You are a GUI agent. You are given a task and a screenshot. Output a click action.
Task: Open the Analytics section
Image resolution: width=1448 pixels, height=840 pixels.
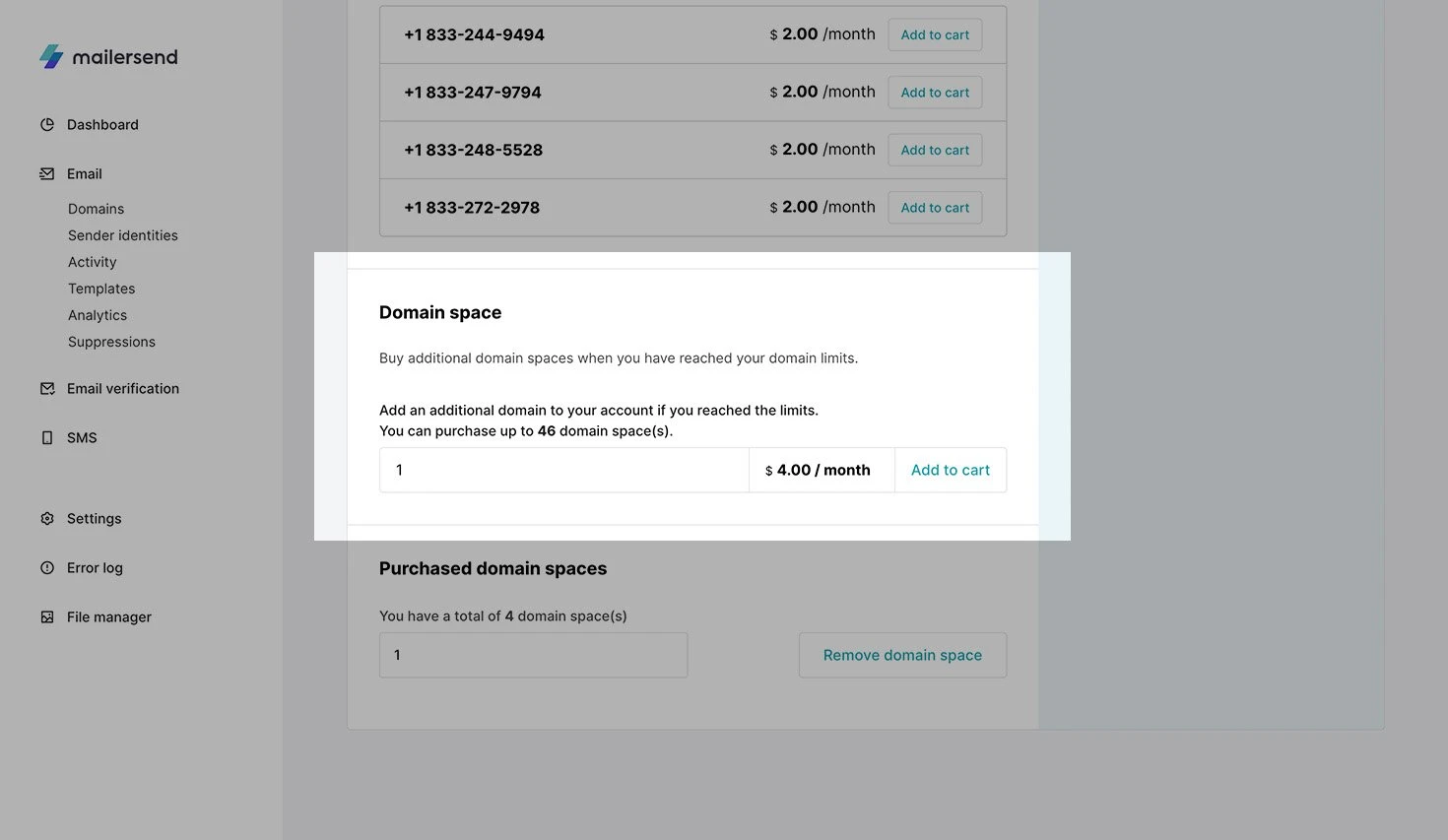[98, 315]
